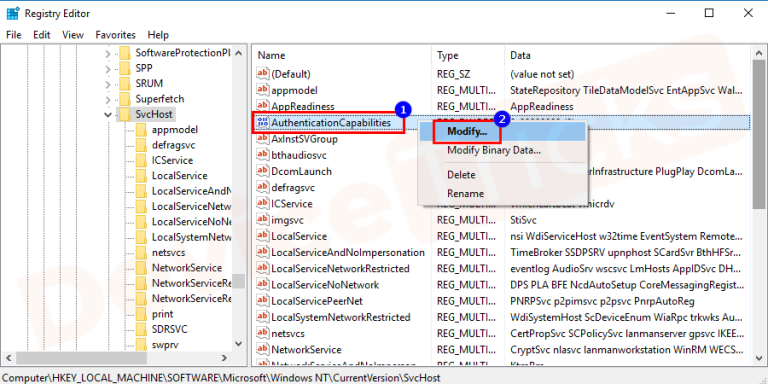This screenshot has height=384, width=768.
Task: Collapse the SvcHost key chevron
Action: tap(108, 115)
